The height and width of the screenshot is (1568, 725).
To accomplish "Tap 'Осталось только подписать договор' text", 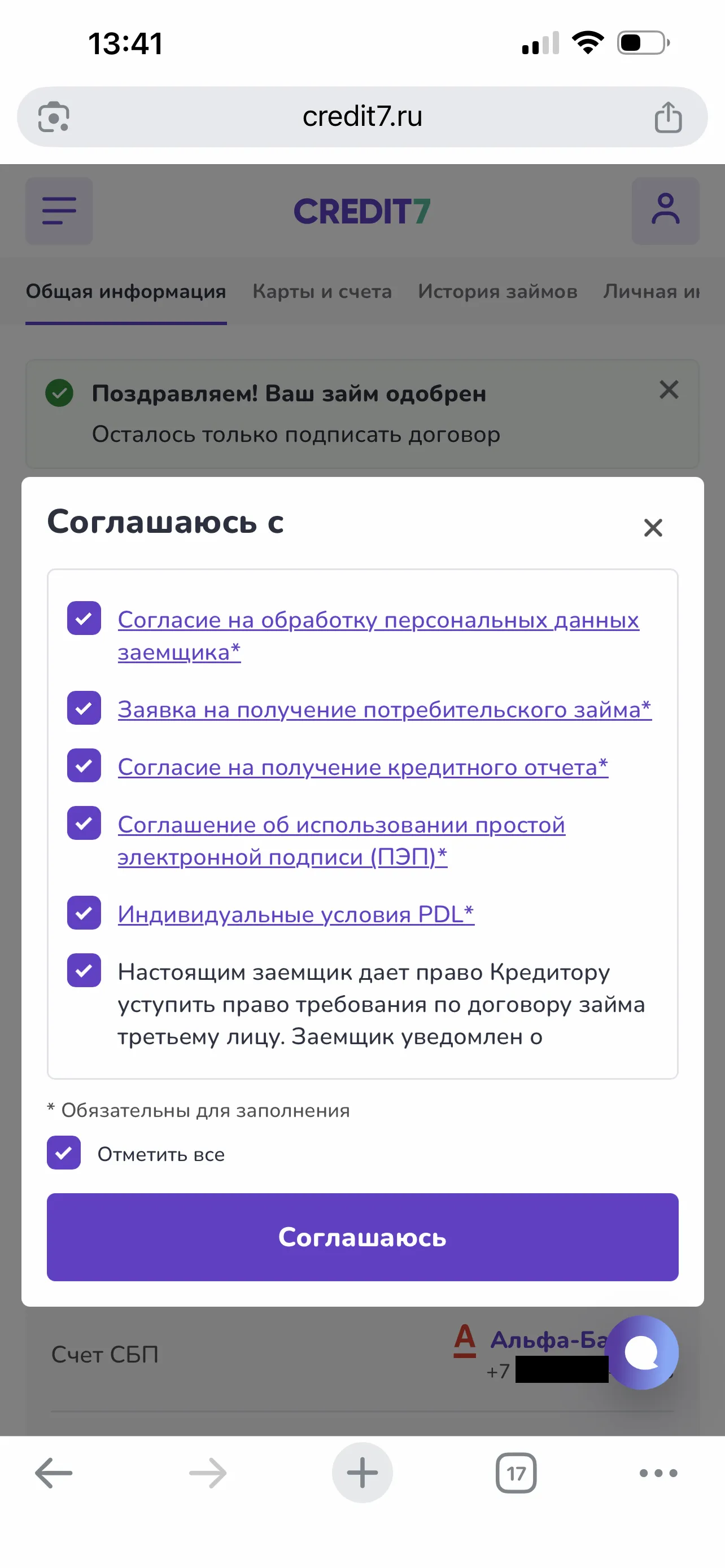I will coord(296,435).
